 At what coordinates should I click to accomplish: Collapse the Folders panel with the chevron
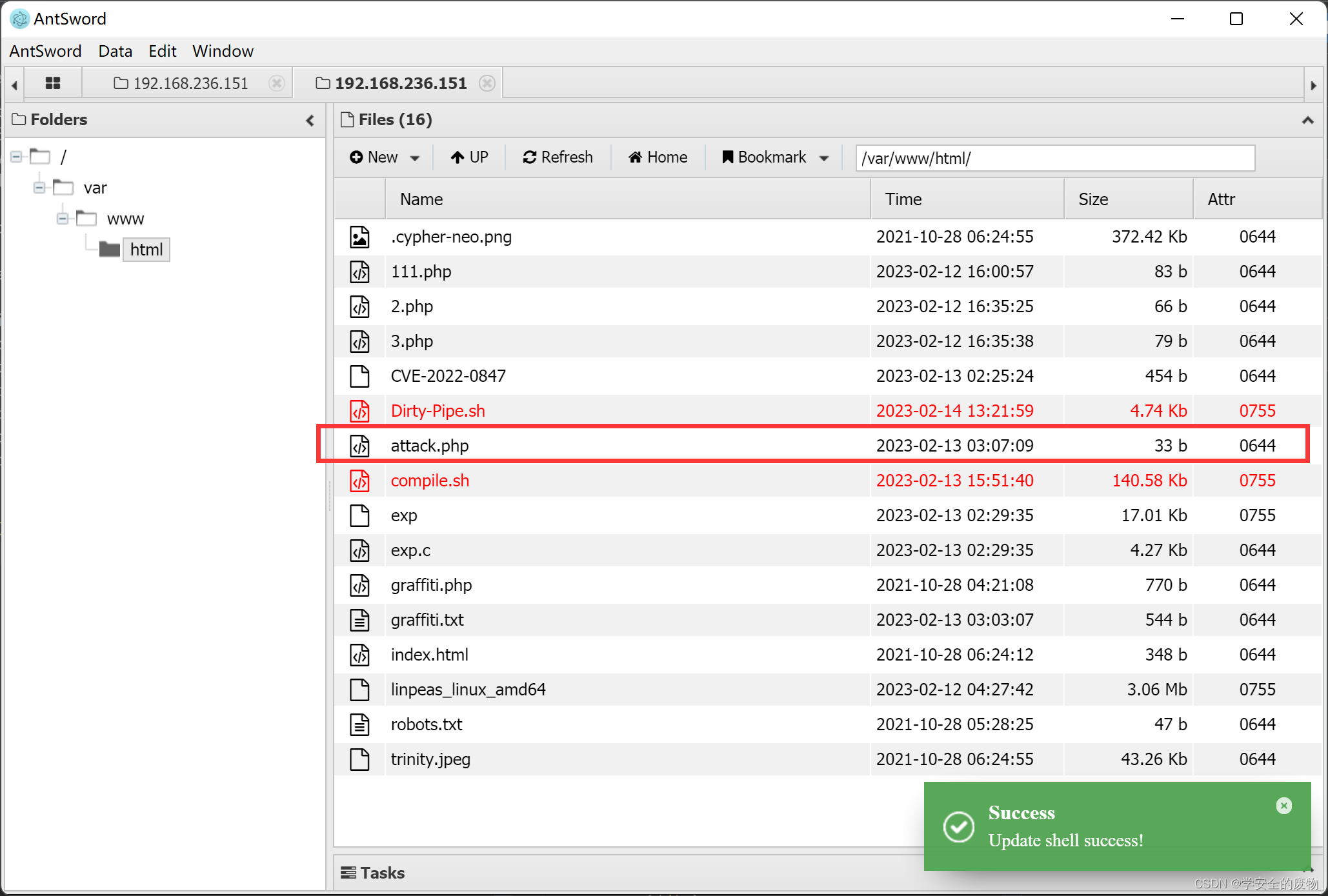tap(310, 120)
